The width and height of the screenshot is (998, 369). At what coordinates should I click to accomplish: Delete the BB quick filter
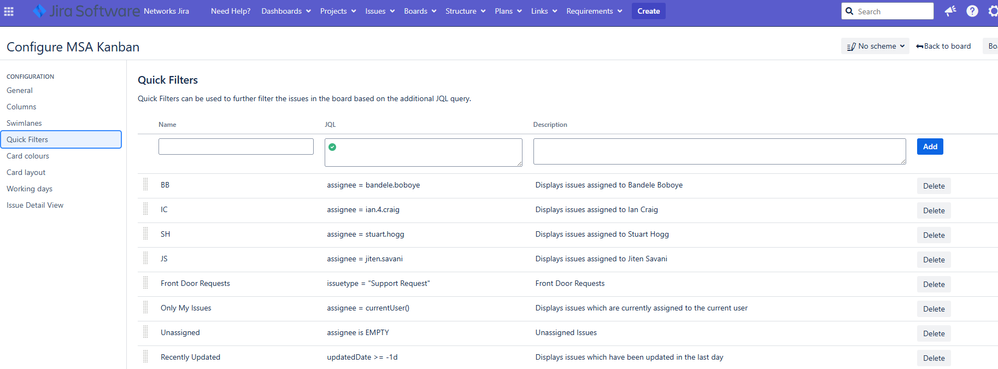[x=934, y=186]
